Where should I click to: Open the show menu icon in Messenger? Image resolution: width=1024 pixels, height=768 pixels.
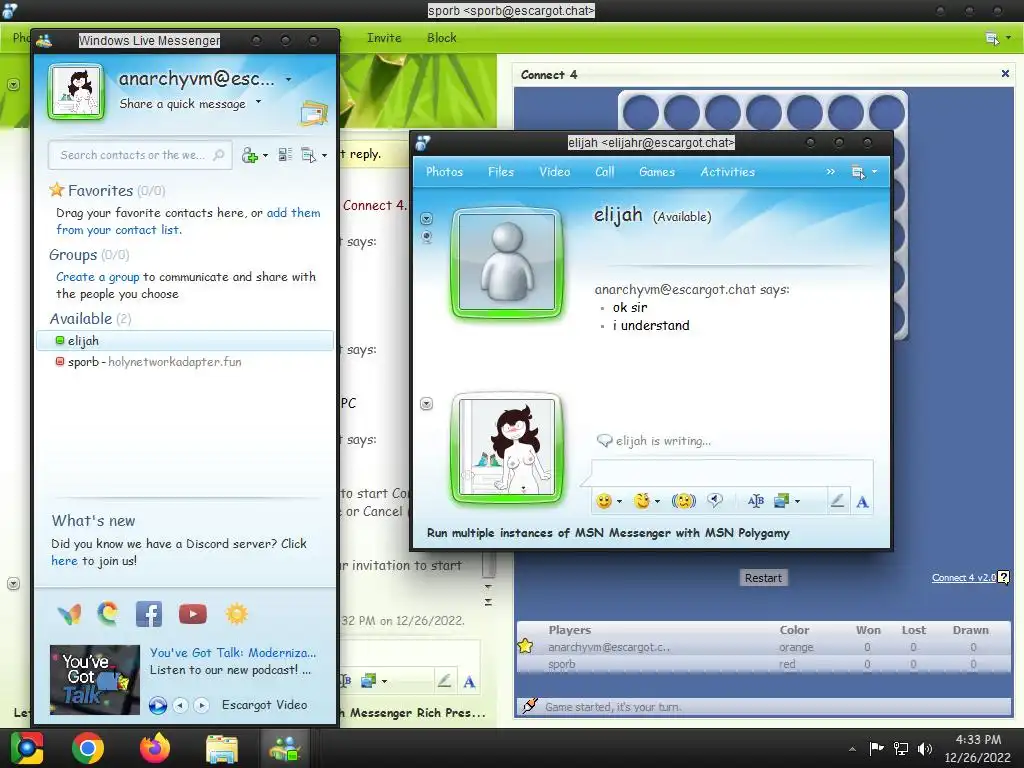309,155
